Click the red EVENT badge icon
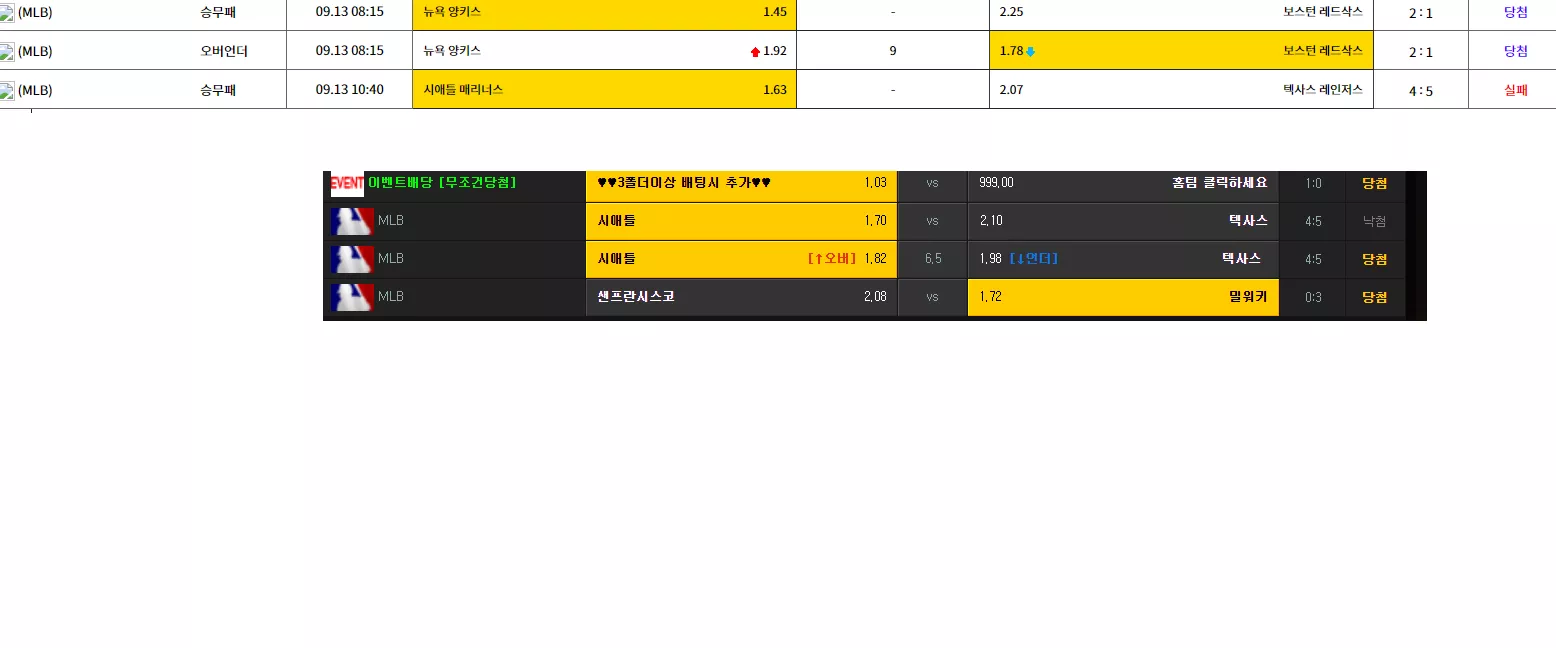The width and height of the screenshot is (1556, 648). (347, 183)
